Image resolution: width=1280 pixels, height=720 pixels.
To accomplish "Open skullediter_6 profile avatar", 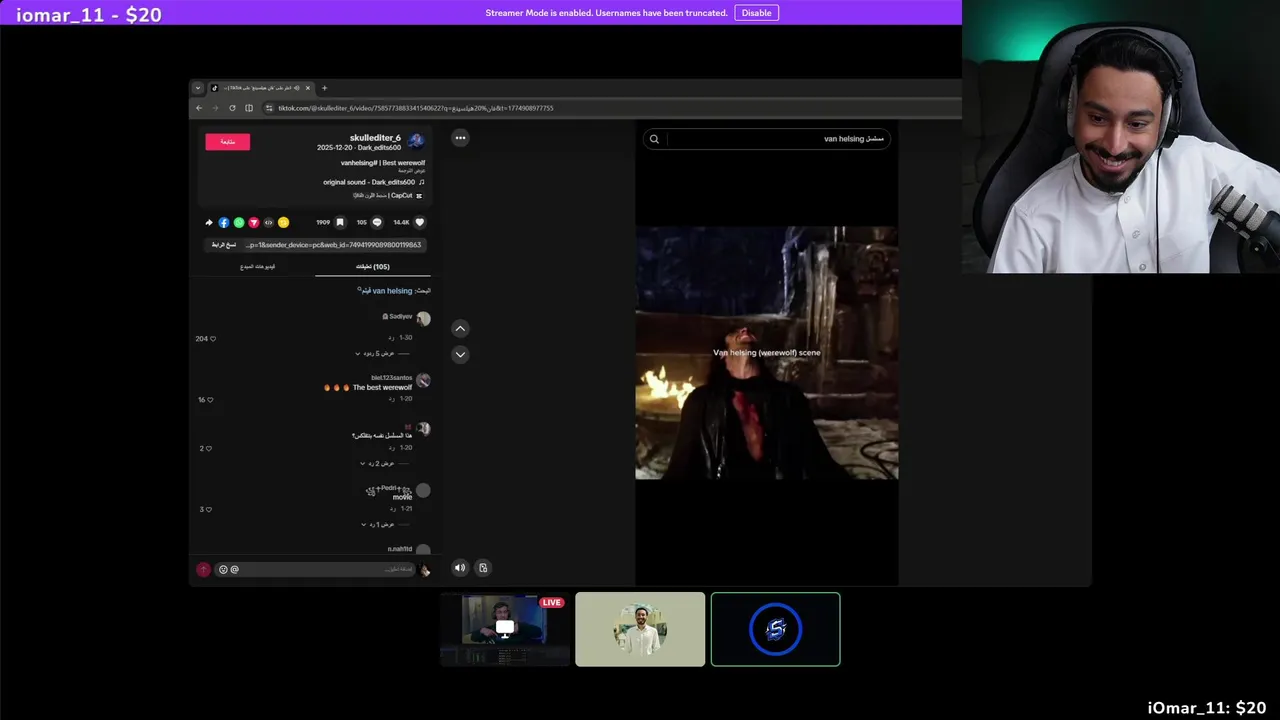I will [x=416, y=141].
